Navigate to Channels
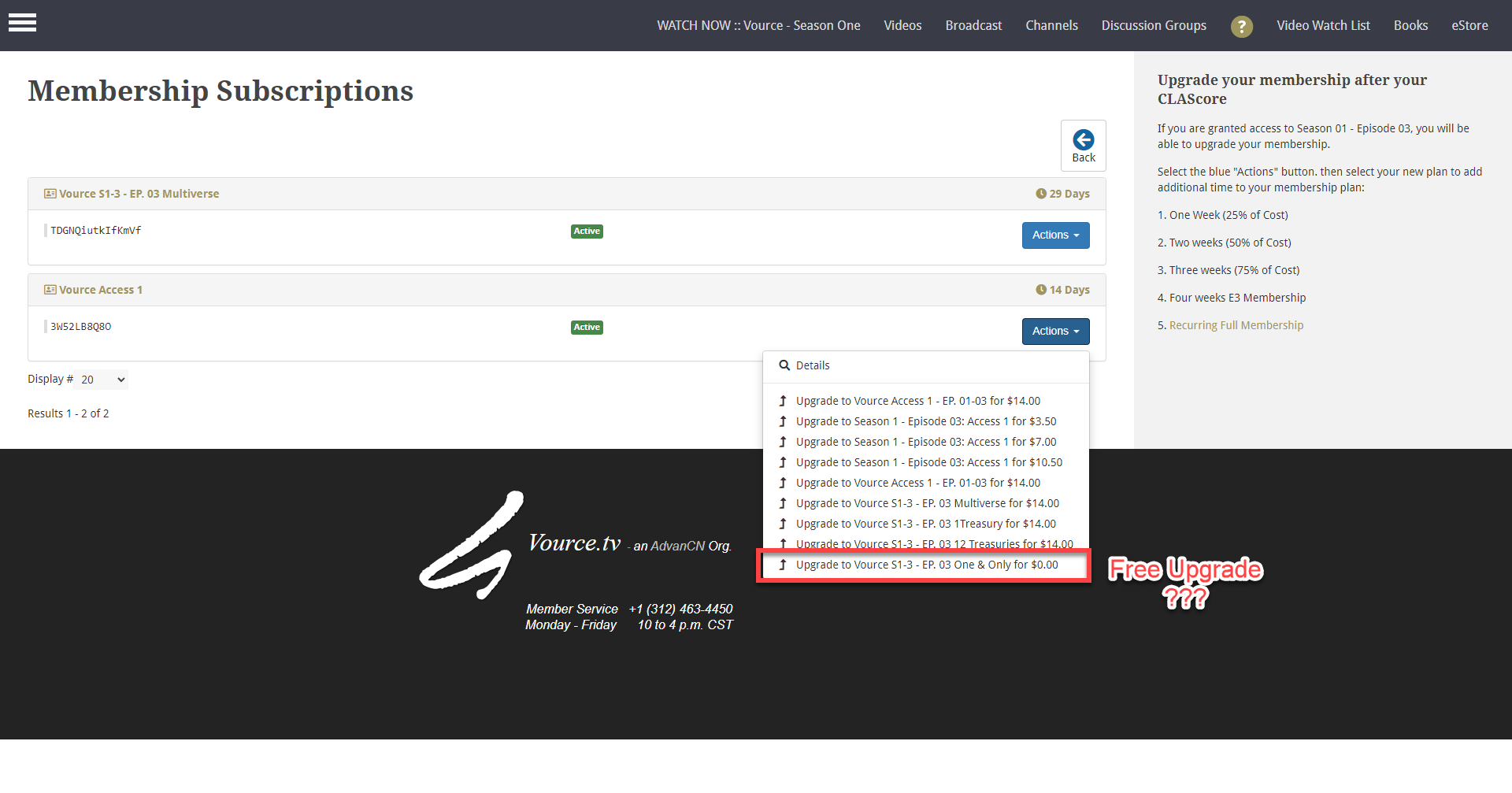1512x793 pixels. (x=1051, y=25)
